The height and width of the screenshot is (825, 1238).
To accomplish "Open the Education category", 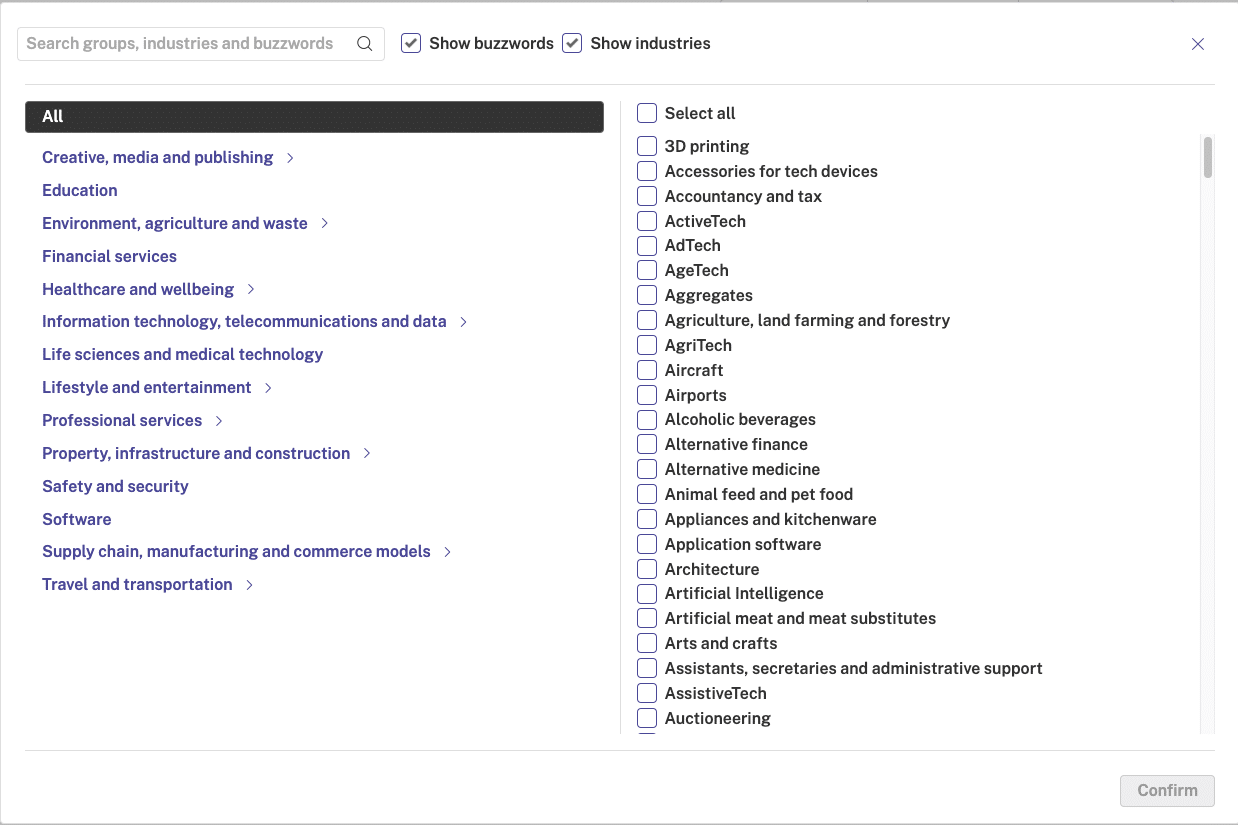I will click(x=79, y=190).
